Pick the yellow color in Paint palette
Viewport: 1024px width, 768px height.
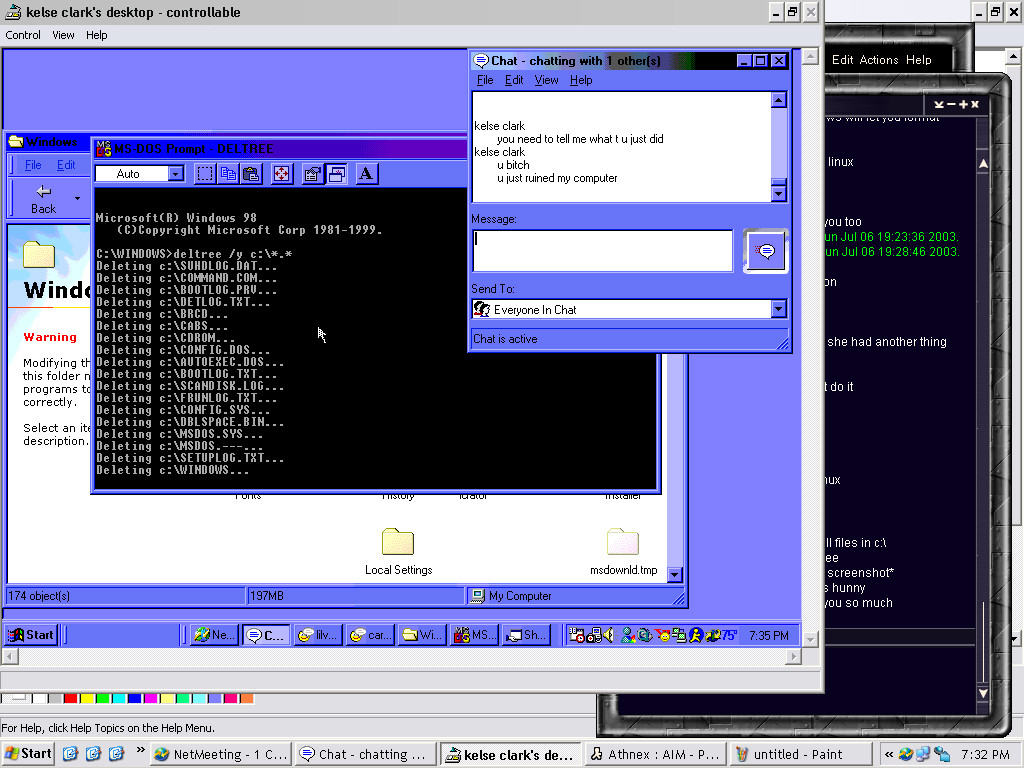tap(87, 699)
